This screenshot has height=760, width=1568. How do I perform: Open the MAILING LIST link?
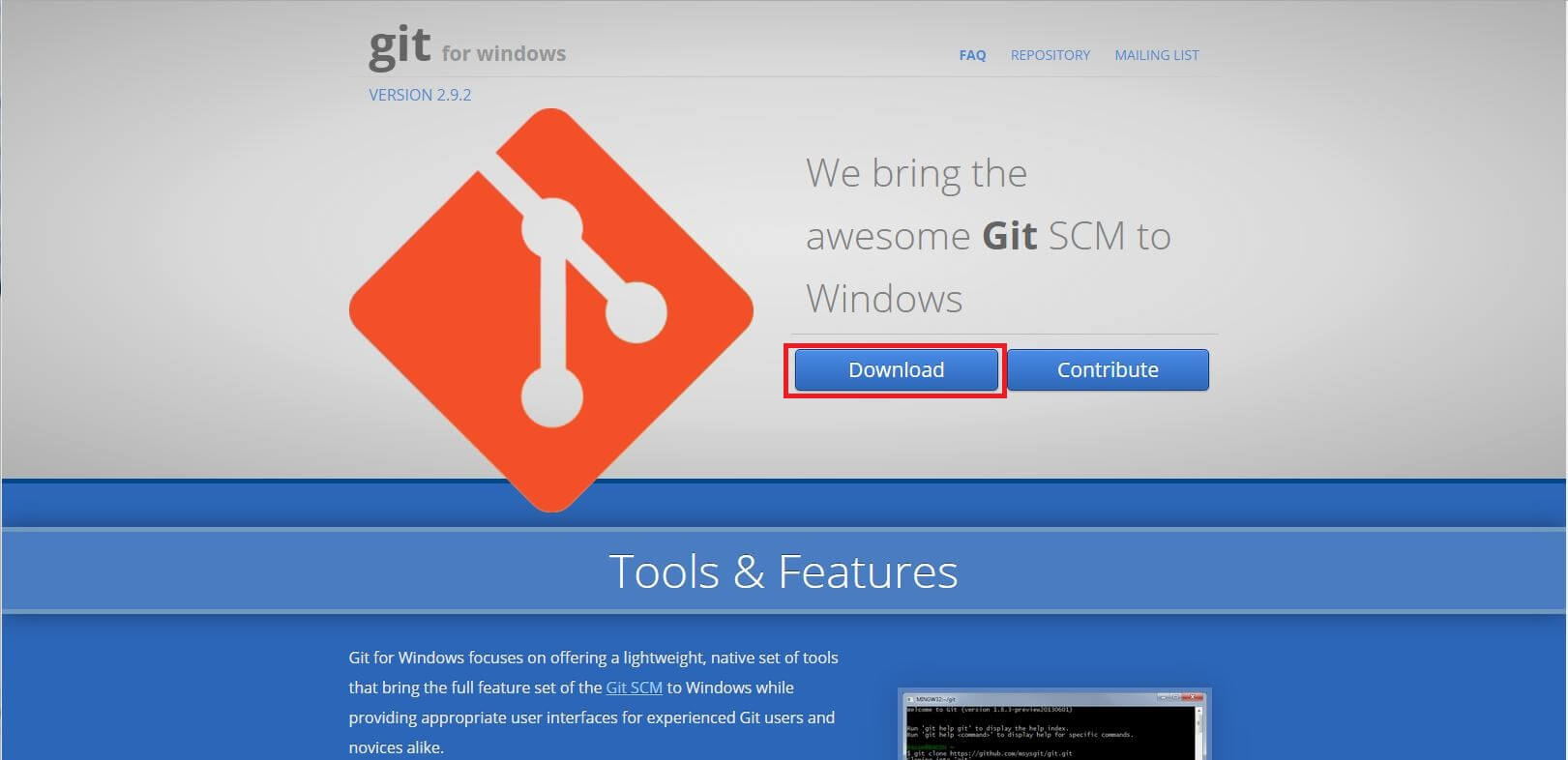point(1156,55)
